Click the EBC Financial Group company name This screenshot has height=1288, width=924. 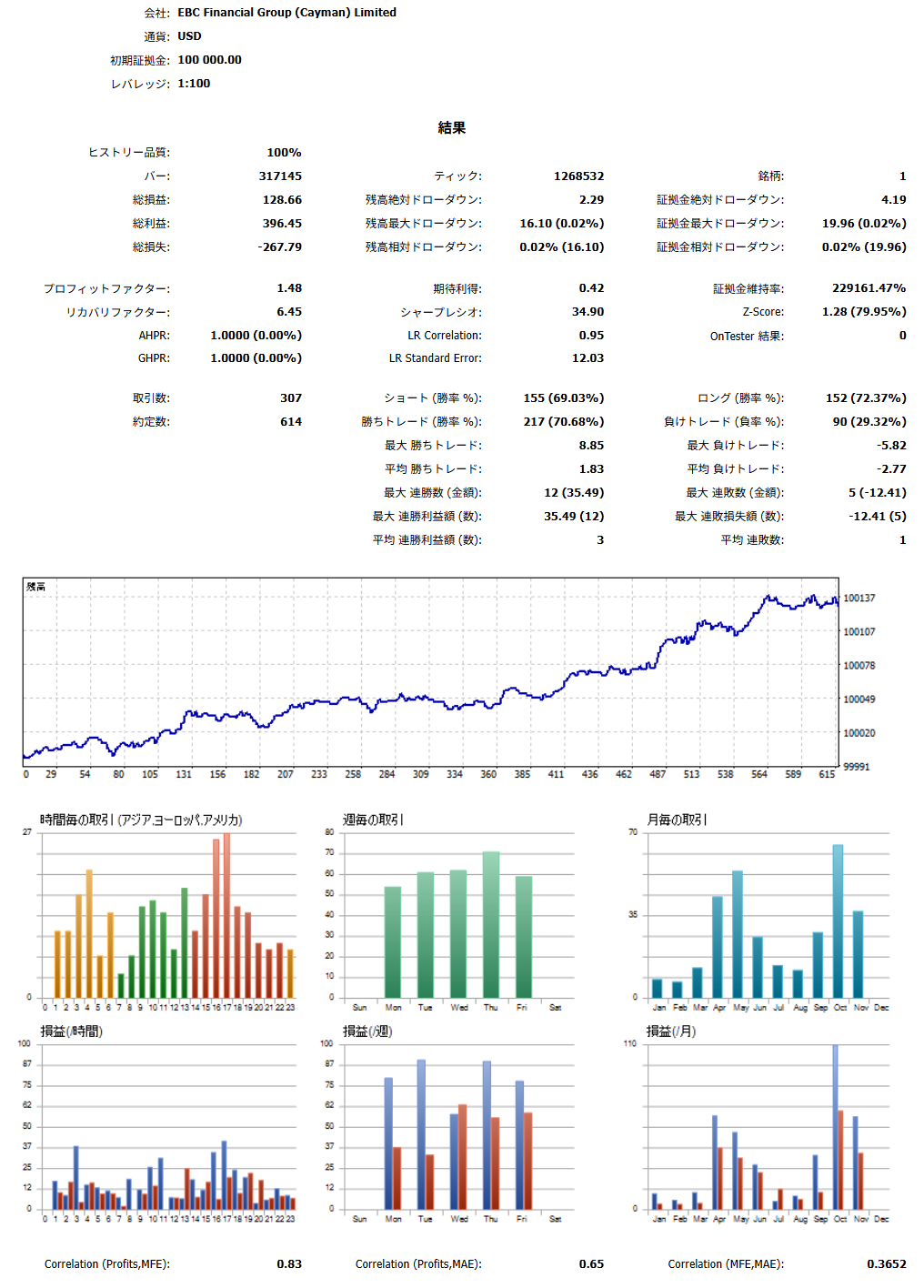pyautogui.click(x=286, y=13)
